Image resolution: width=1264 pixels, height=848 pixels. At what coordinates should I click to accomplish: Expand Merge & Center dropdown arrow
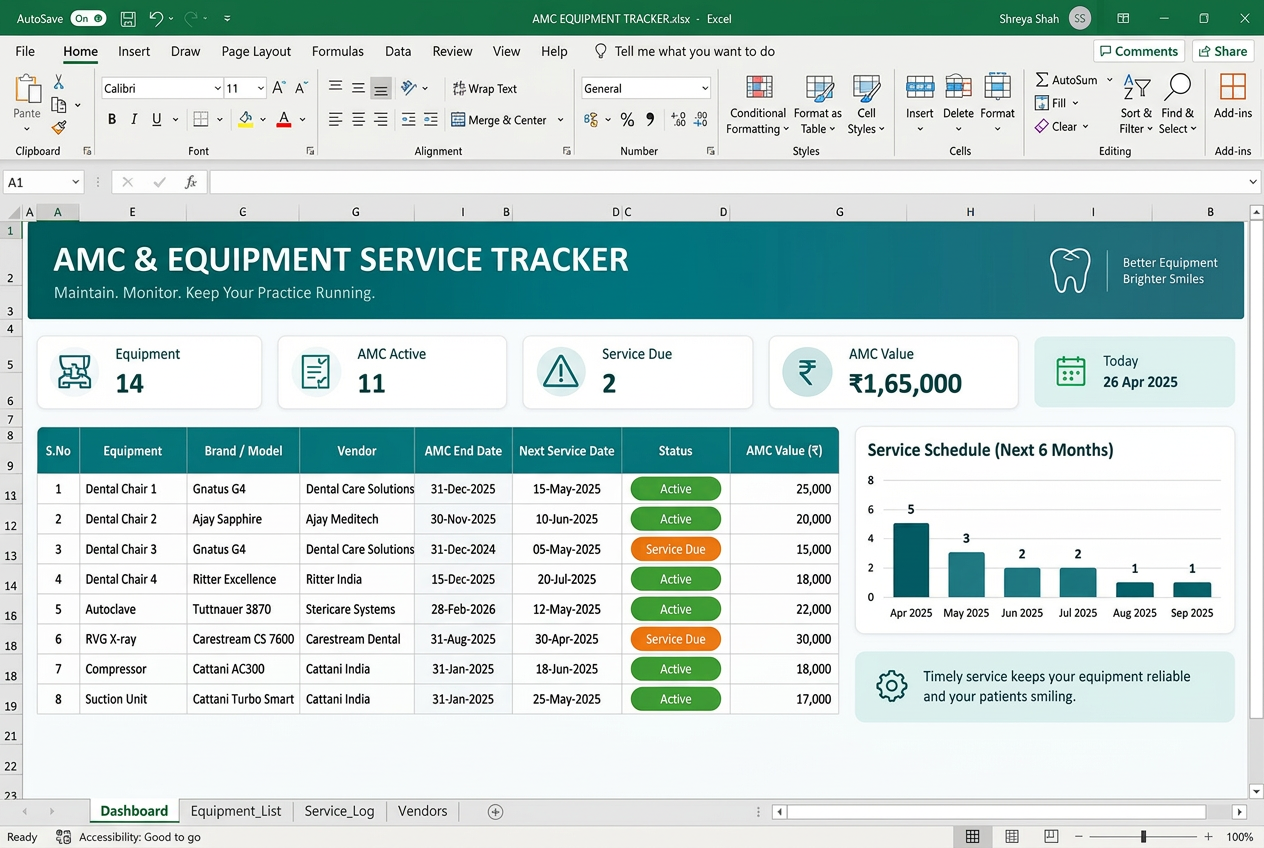coord(560,120)
